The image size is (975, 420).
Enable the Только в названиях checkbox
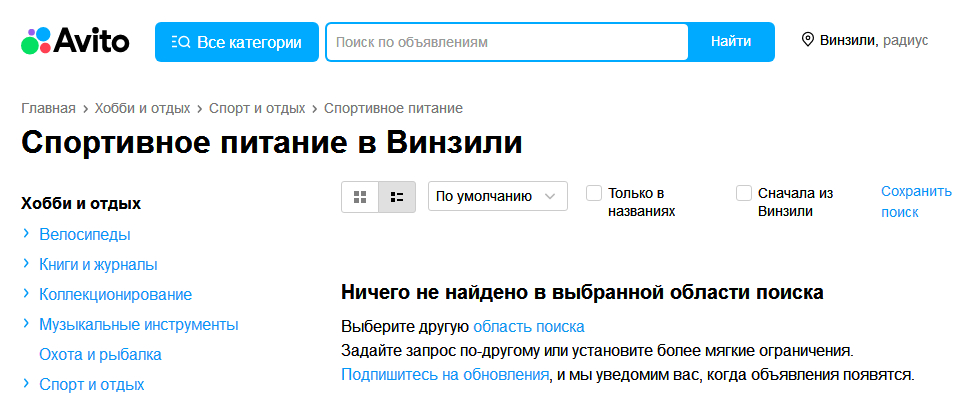pyautogui.click(x=594, y=193)
